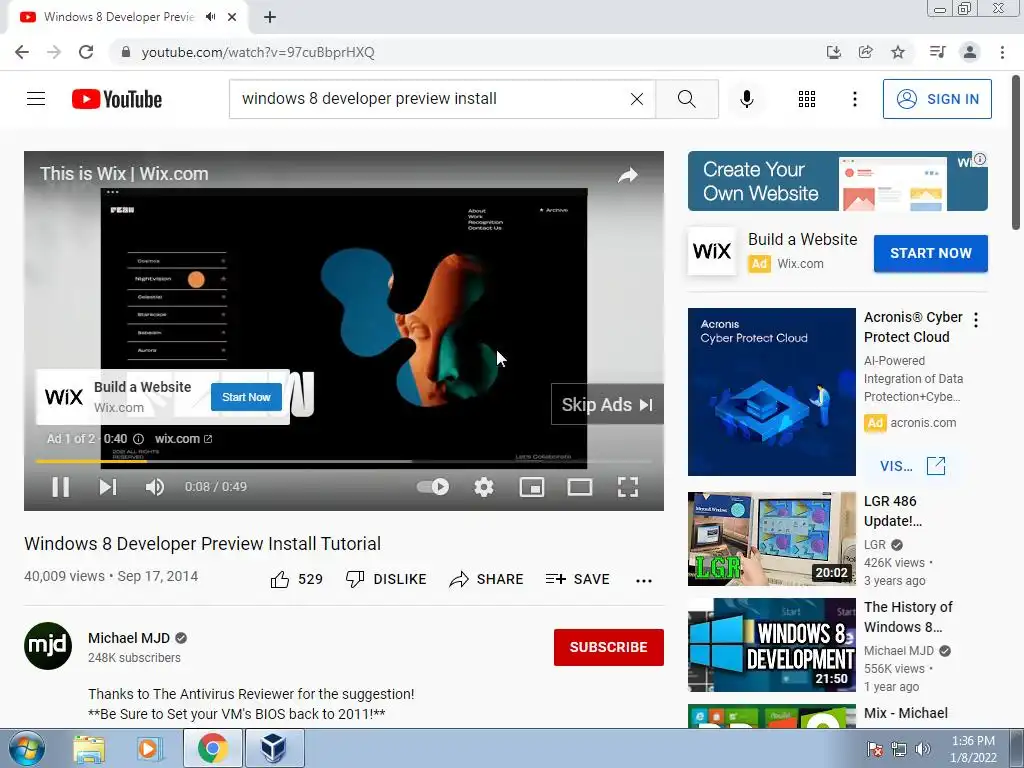Launch Windows Media Player from taskbar
This screenshot has height=768, width=1024.
[x=148, y=749]
